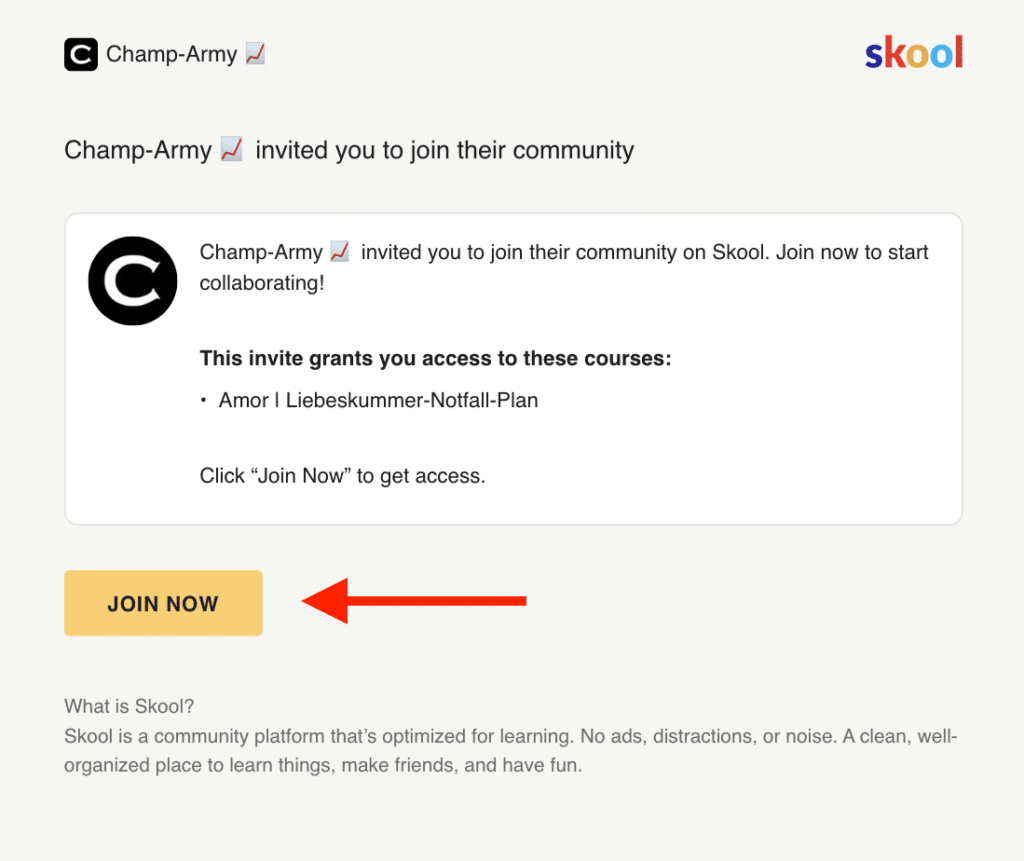The height and width of the screenshot is (861, 1024).
Task: Click the small Champ-Army logo in header
Action: tap(81, 54)
